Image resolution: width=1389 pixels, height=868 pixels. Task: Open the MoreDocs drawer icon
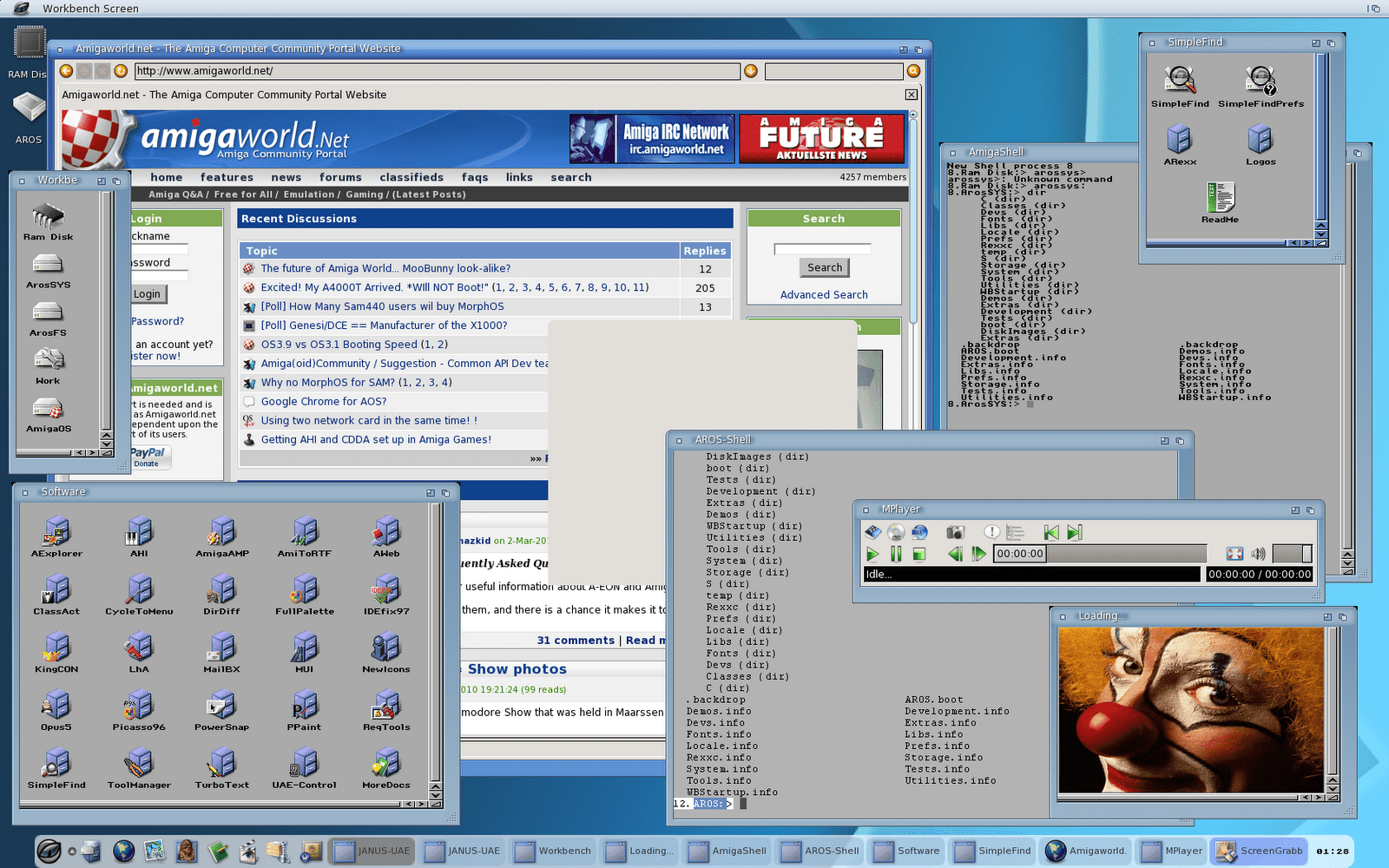coord(386,768)
